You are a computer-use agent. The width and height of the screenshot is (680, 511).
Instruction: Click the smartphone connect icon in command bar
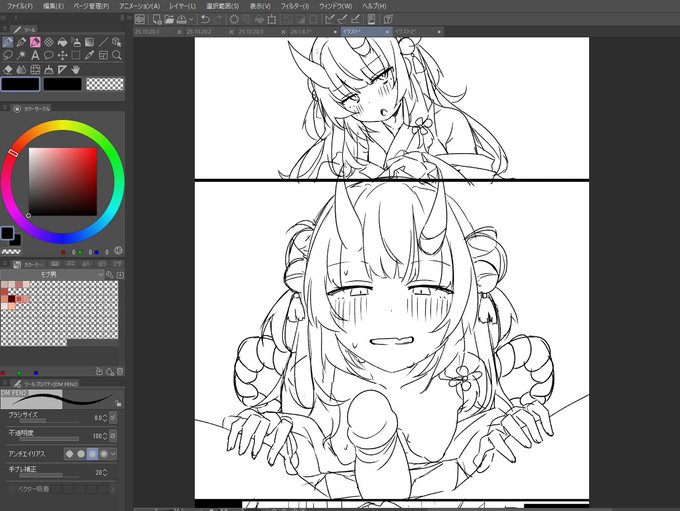click(x=371, y=19)
